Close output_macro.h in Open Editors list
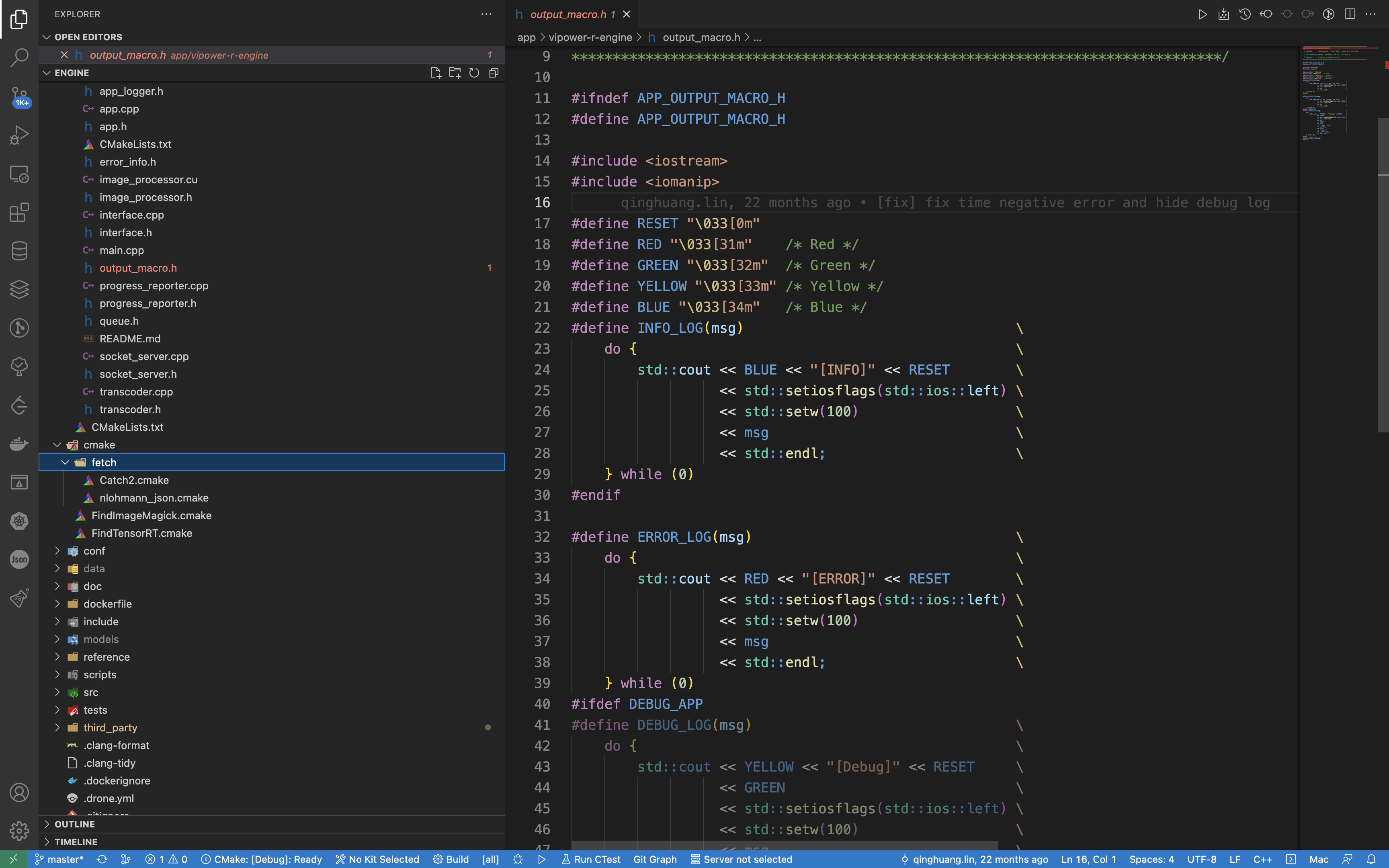The image size is (1389, 868). pos(64,55)
